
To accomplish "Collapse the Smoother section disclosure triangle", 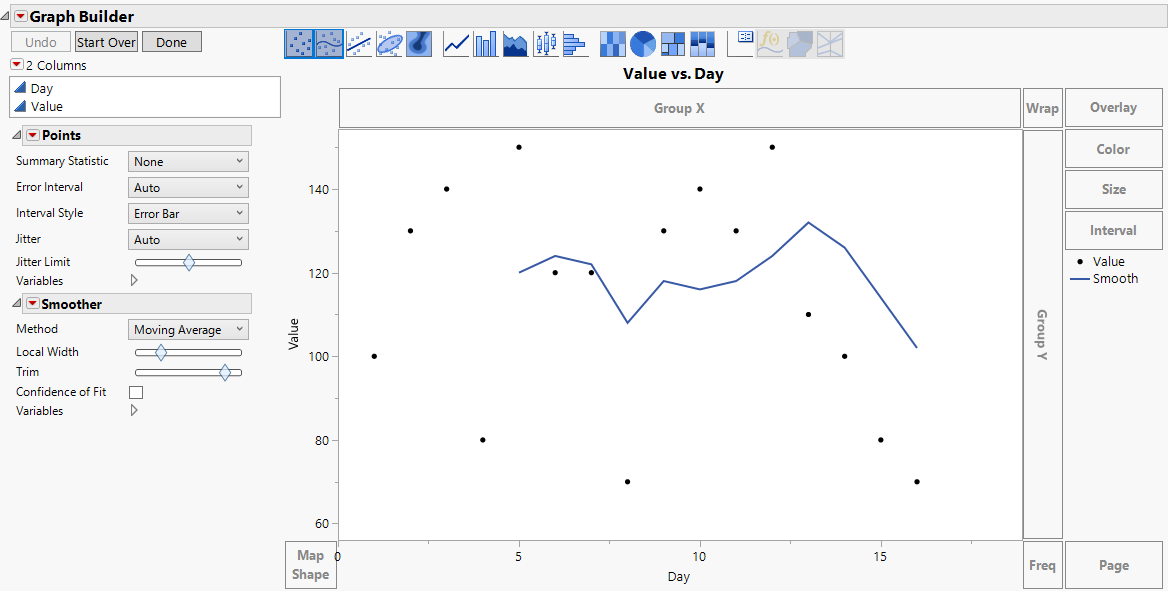I will click(x=17, y=303).
